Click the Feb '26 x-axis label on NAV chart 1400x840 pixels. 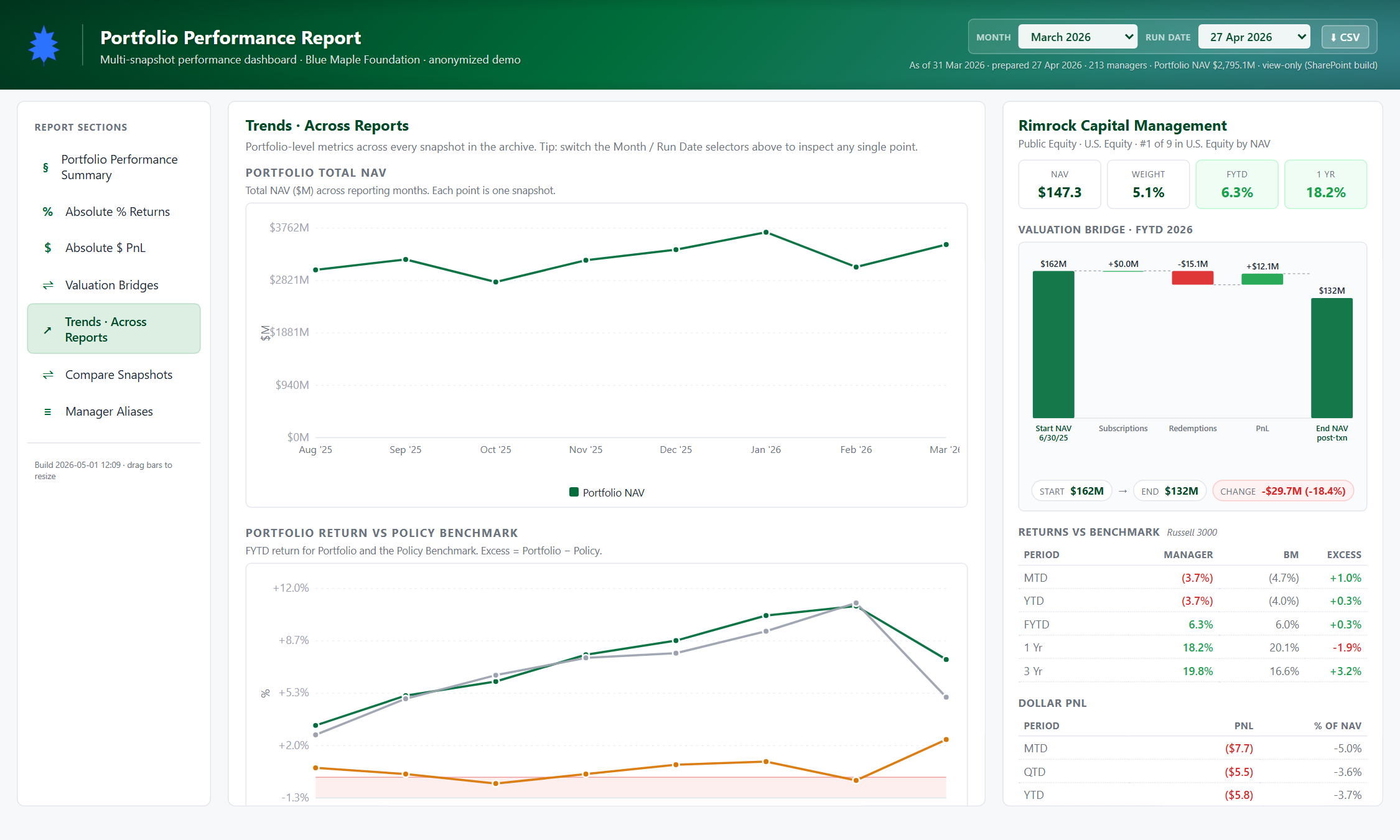(x=856, y=450)
